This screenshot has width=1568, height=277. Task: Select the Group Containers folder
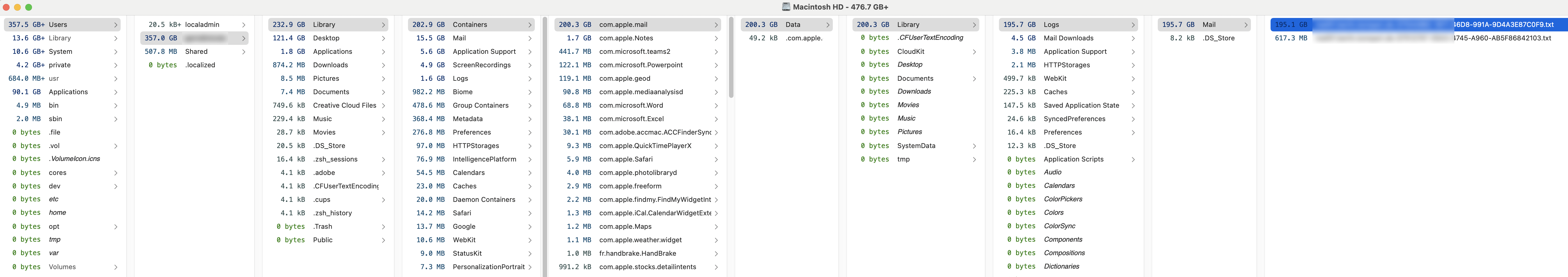click(471, 105)
